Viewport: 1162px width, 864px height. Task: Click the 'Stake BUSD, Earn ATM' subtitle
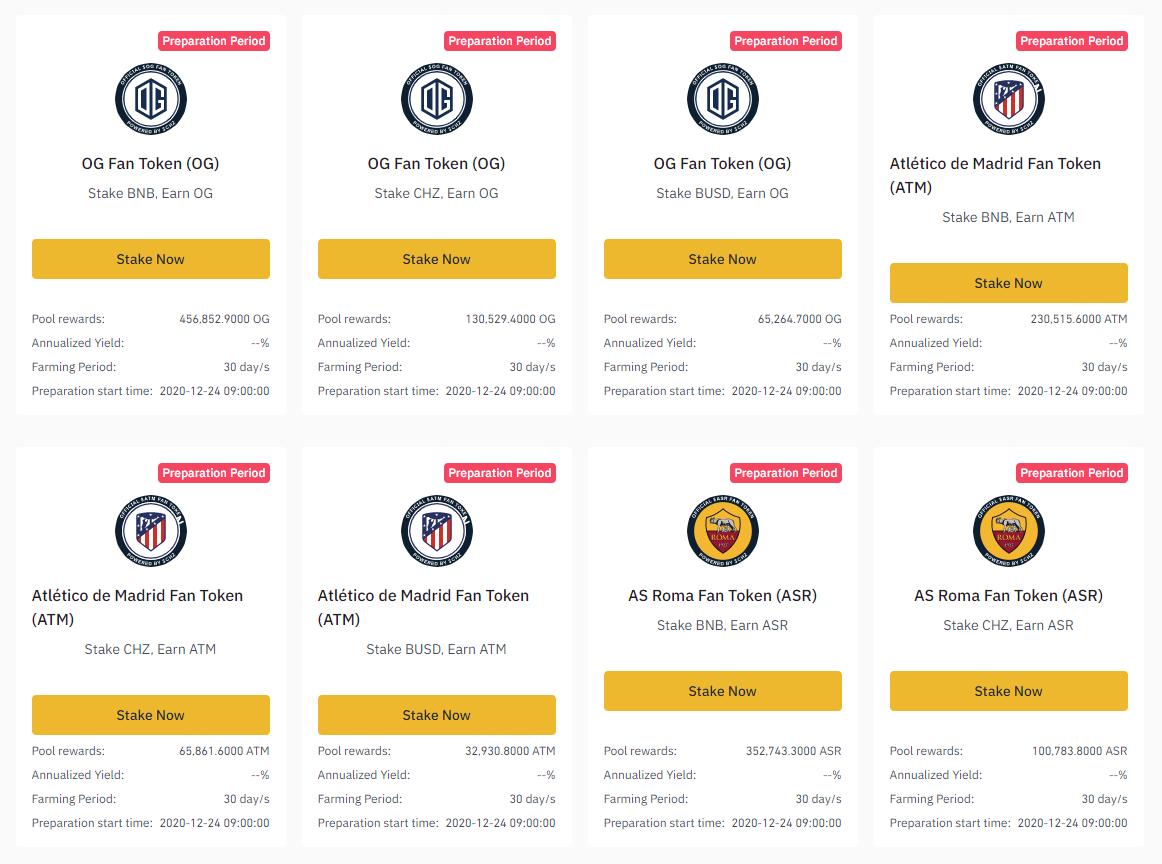pos(436,649)
